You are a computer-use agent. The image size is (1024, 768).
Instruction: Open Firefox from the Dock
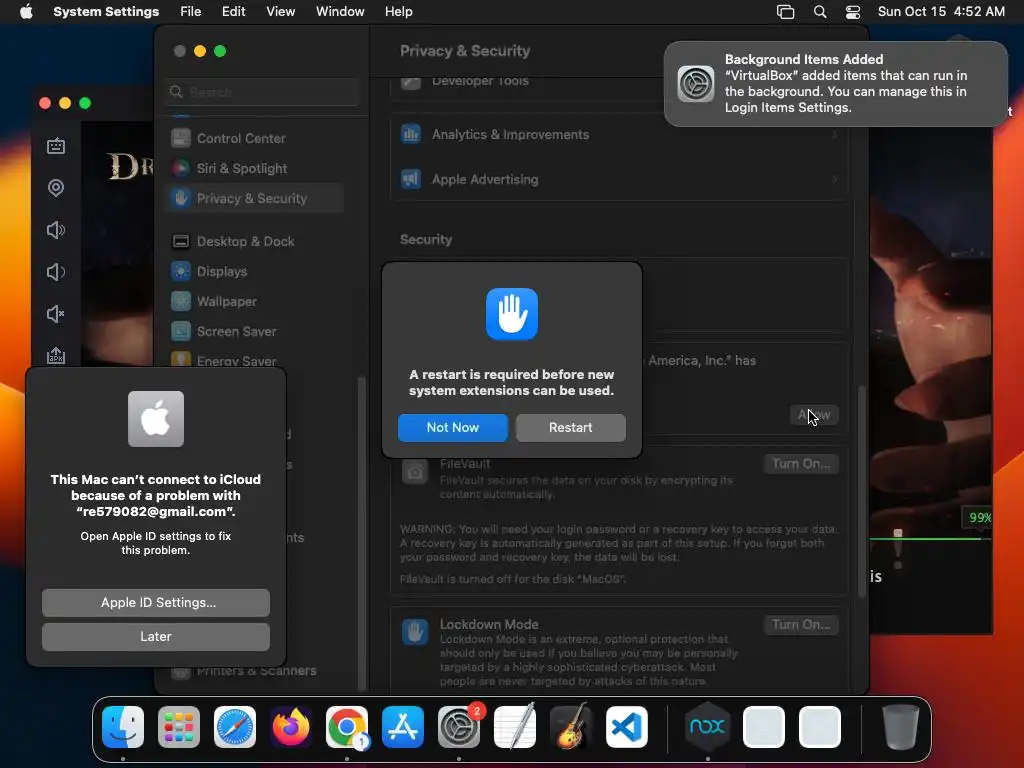(291, 727)
